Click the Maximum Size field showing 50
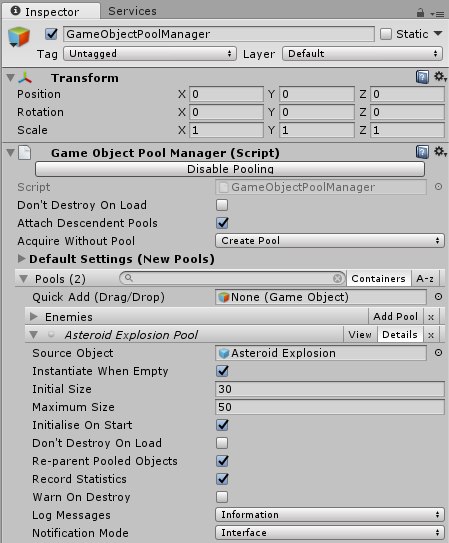 coord(330,407)
